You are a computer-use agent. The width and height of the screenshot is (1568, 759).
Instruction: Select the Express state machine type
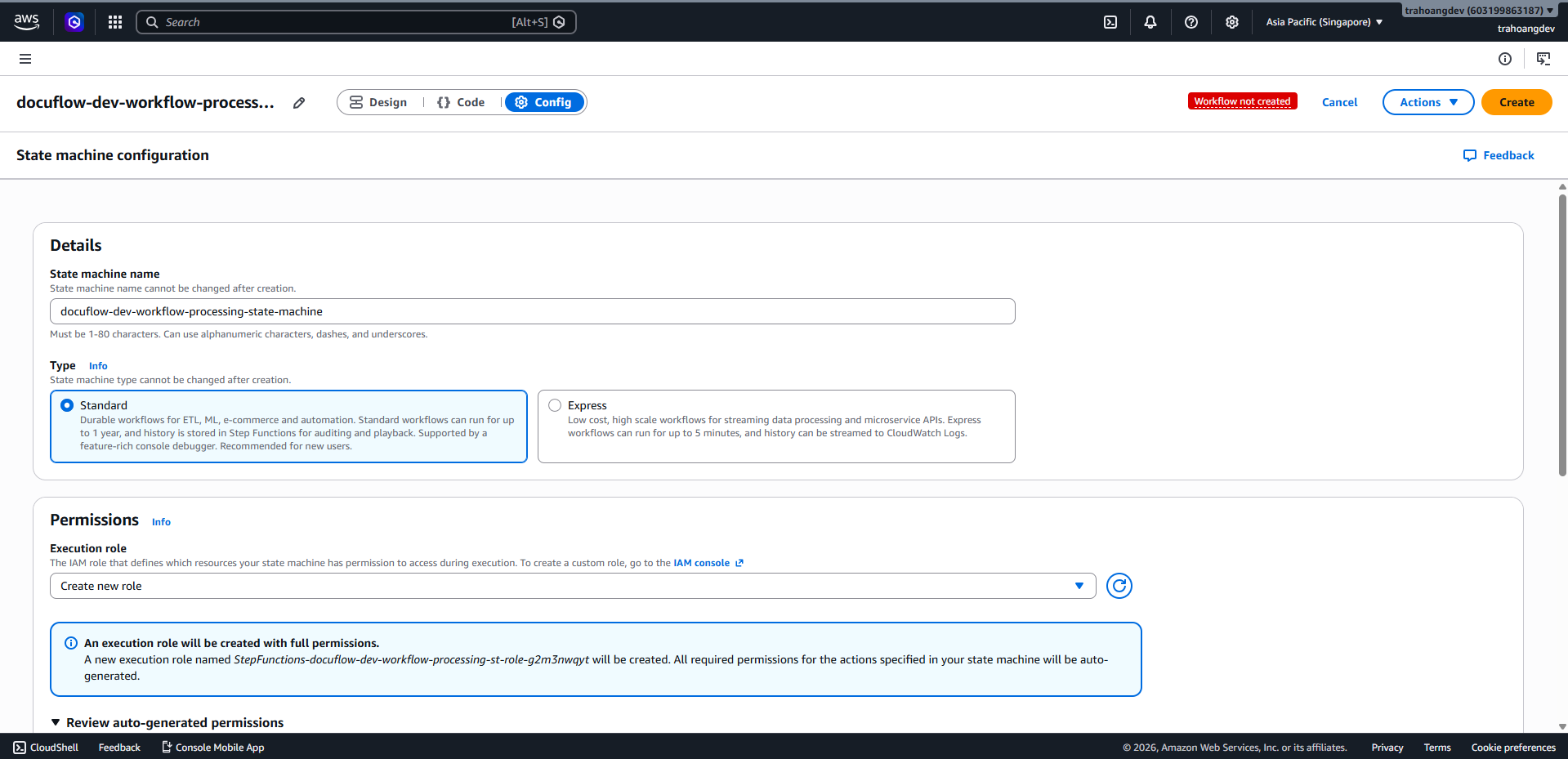click(776, 426)
